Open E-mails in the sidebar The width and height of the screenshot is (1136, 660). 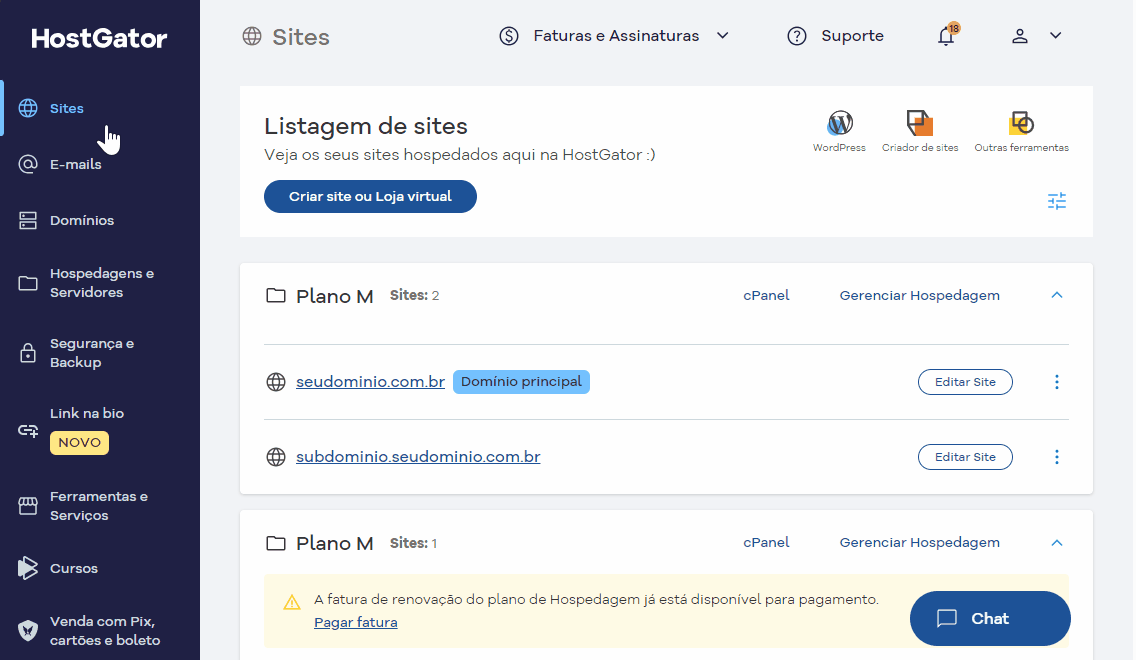[x=75, y=164]
